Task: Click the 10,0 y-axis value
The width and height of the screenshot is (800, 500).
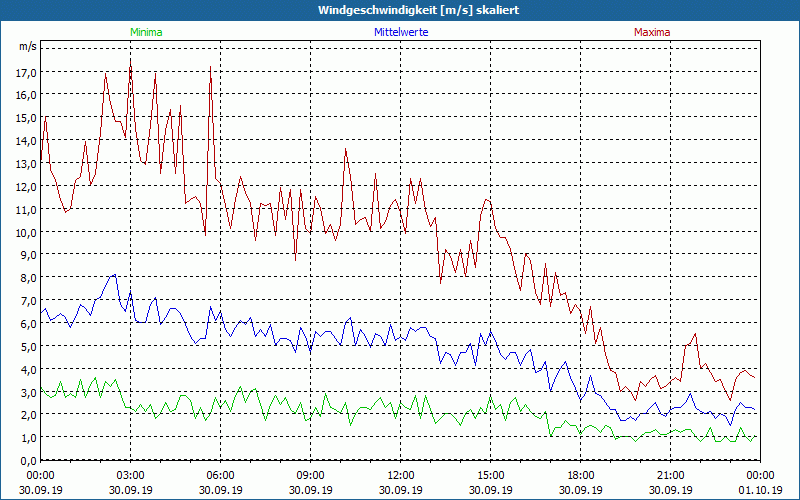Action: (x=27, y=233)
